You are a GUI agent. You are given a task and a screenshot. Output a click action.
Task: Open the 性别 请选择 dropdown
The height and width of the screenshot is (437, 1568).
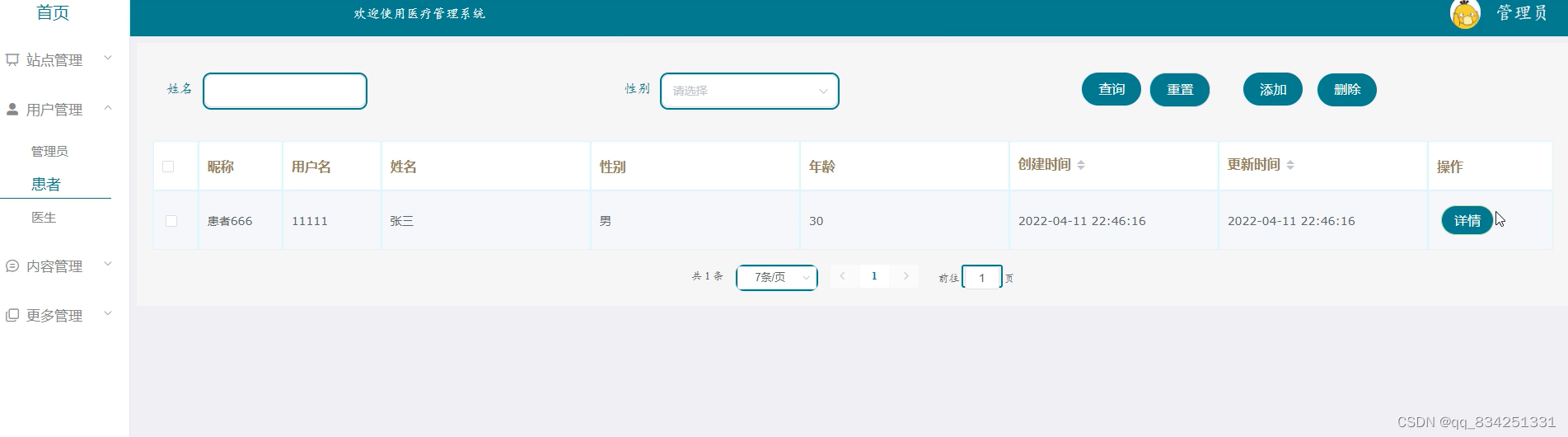(x=750, y=91)
